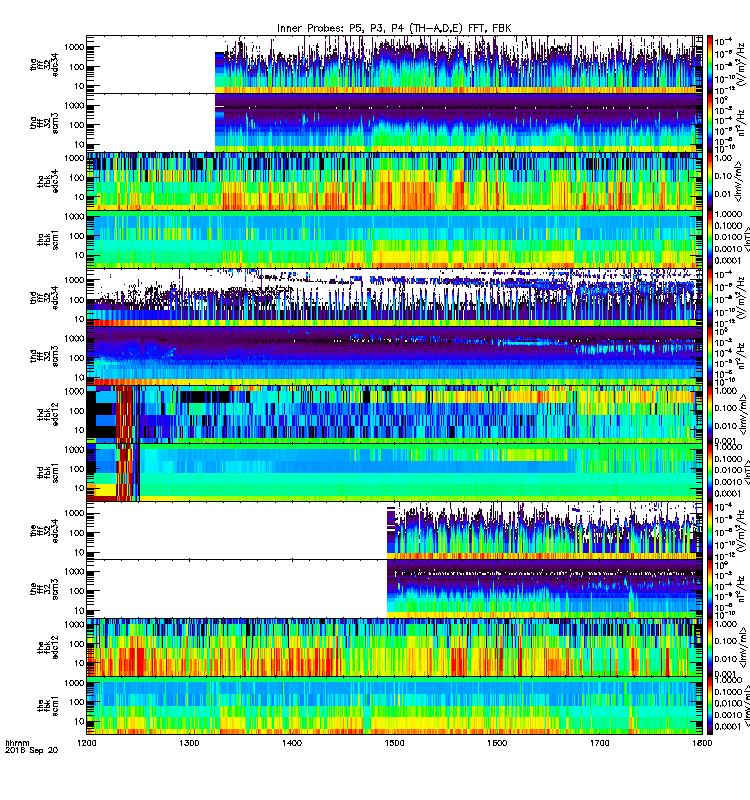The width and height of the screenshot is (750, 800).
Task: Click the thd fbk scm1 filter bank panel
Action: point(394,472)
